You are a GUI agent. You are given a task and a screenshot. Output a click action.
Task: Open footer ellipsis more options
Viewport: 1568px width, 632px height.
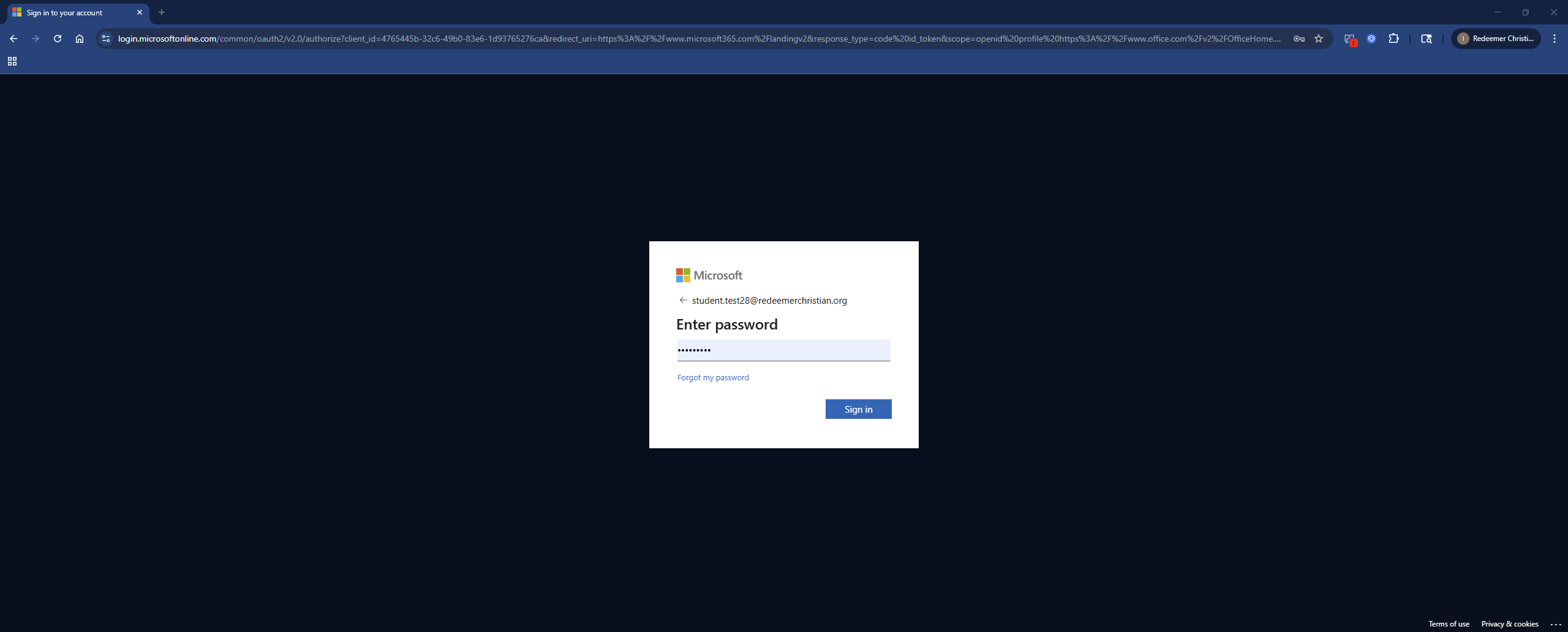[x=1556, y=624]
